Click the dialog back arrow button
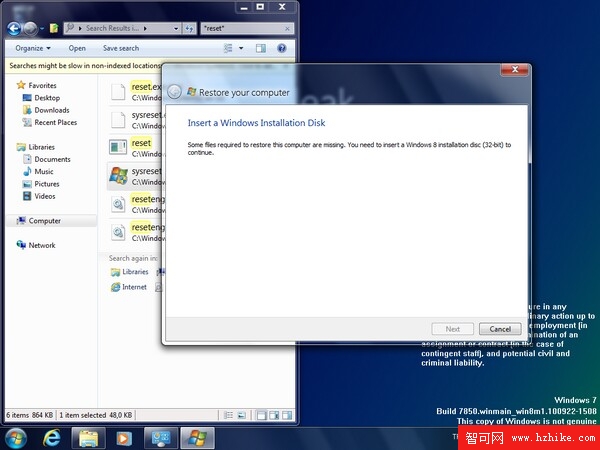This screenshot has width=600, height=450. point(174,92)
